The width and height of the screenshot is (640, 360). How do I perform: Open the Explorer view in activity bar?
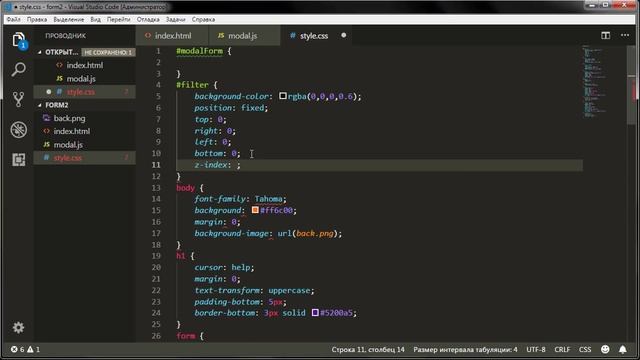click(x=19, y=40)
